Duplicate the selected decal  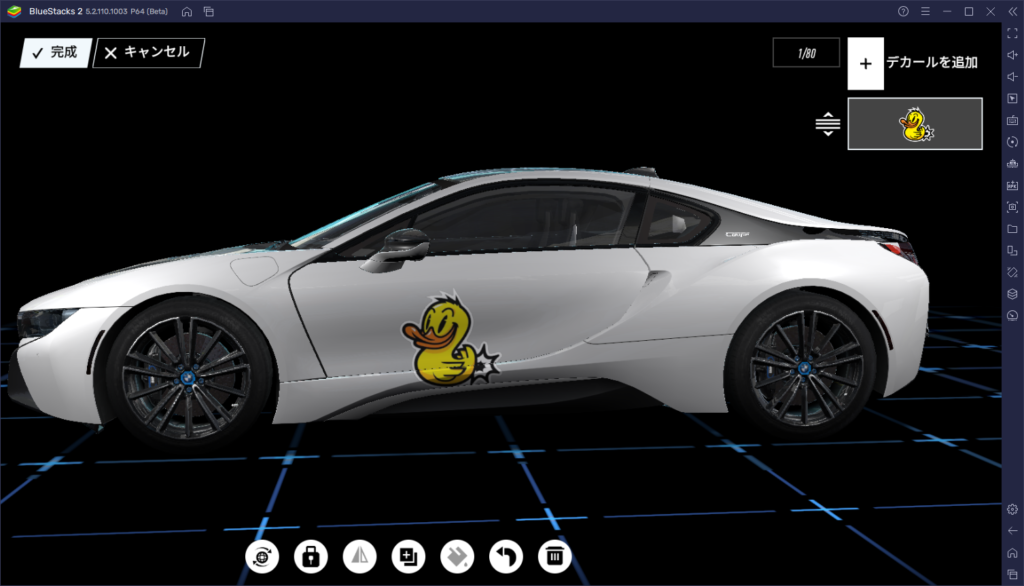[407, 556]
